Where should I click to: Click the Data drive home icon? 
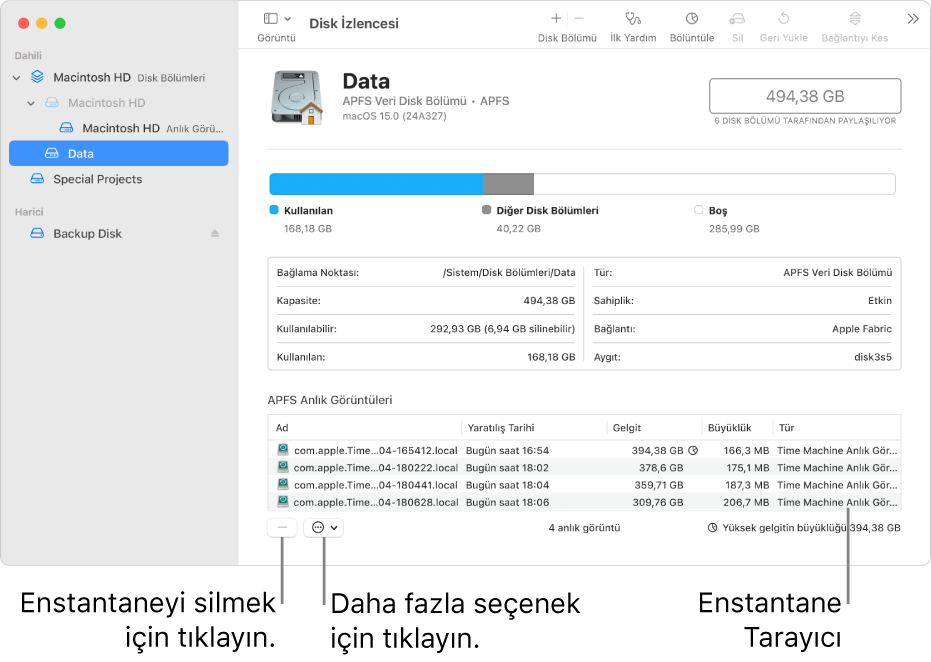coord(297,98)
